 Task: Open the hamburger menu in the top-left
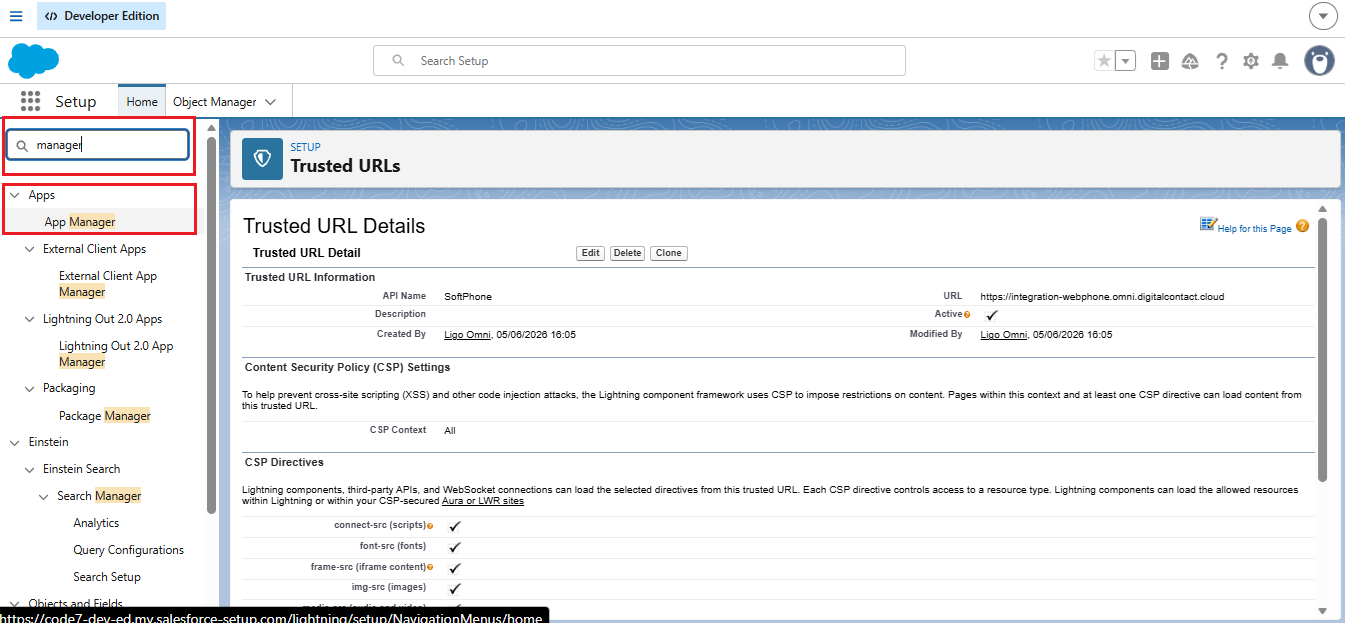coord(16,16)
